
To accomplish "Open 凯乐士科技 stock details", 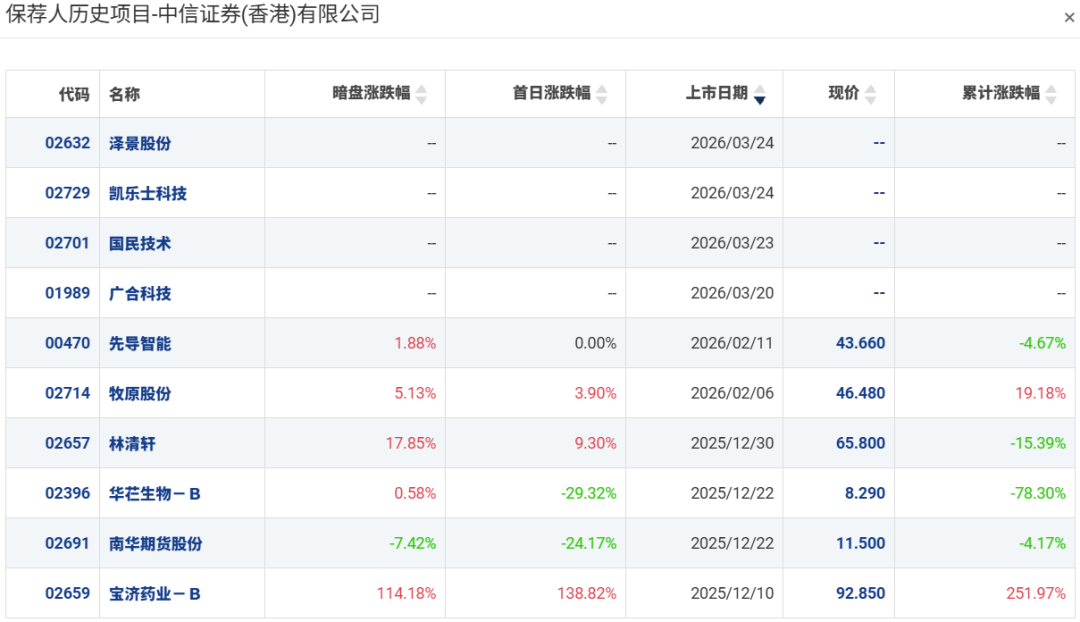I will coord(148,193).
